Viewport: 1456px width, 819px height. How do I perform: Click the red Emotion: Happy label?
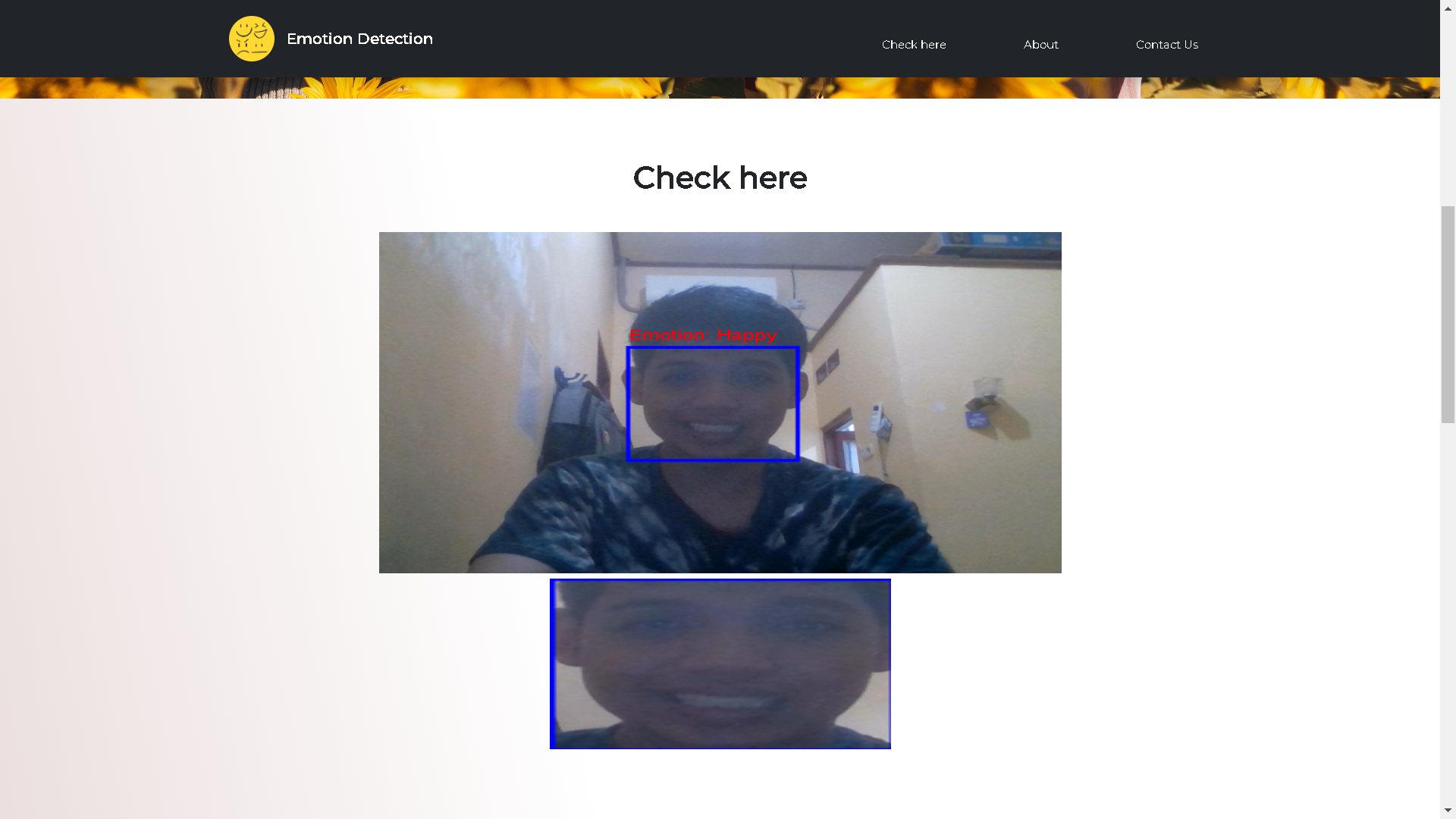704,334
